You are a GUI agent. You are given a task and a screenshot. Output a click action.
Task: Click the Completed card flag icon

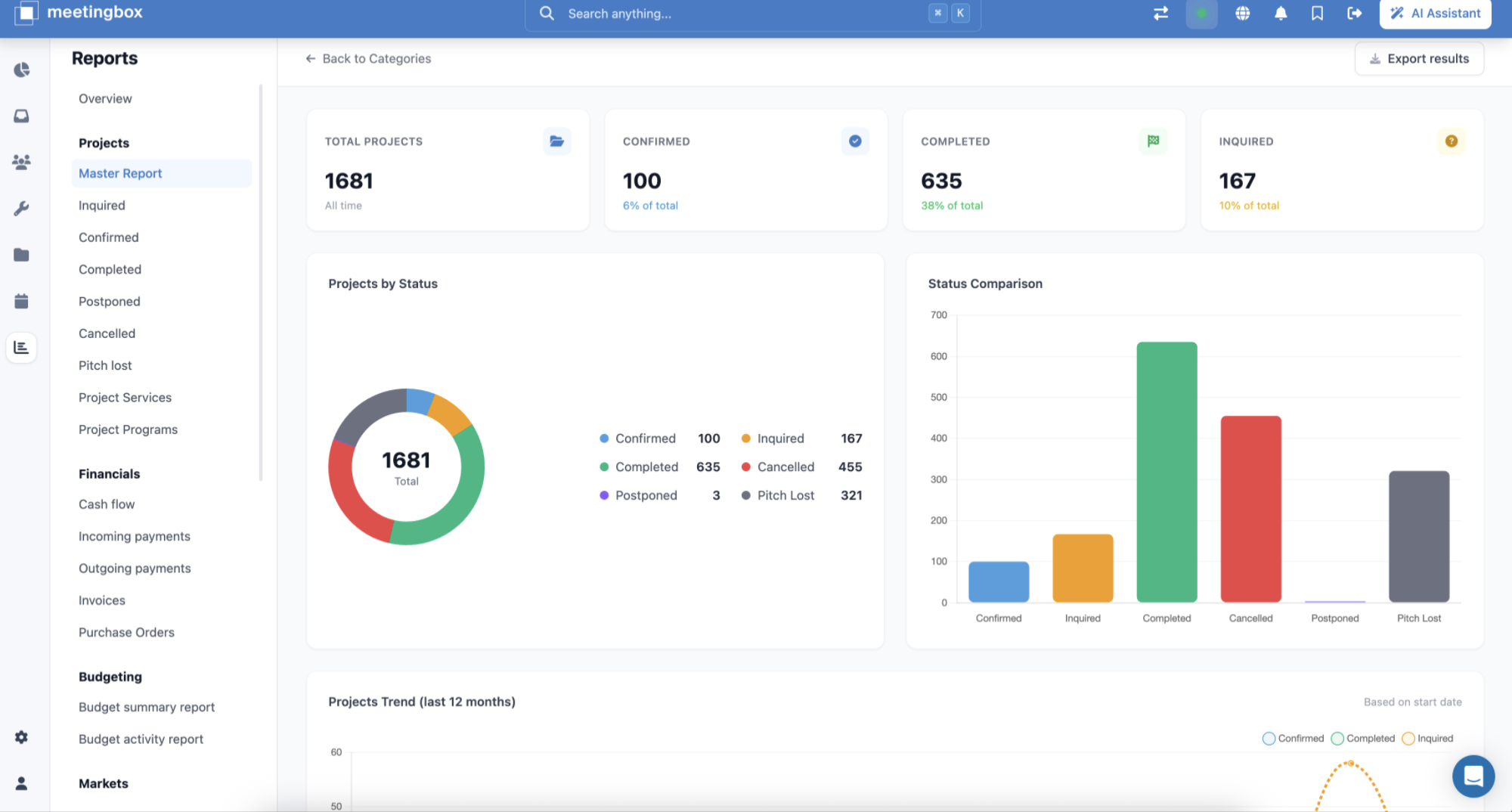[1153, 141]
